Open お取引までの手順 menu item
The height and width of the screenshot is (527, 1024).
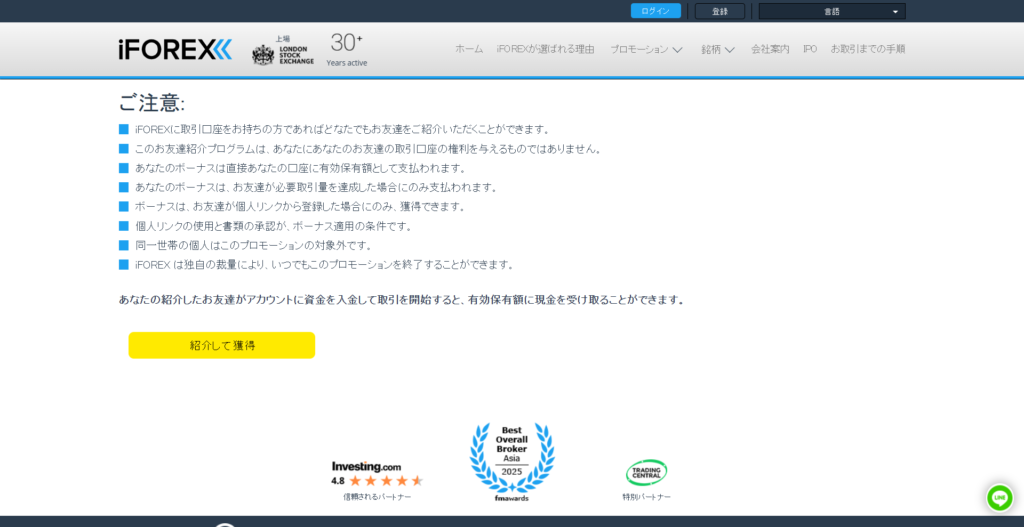click(867, 49)
